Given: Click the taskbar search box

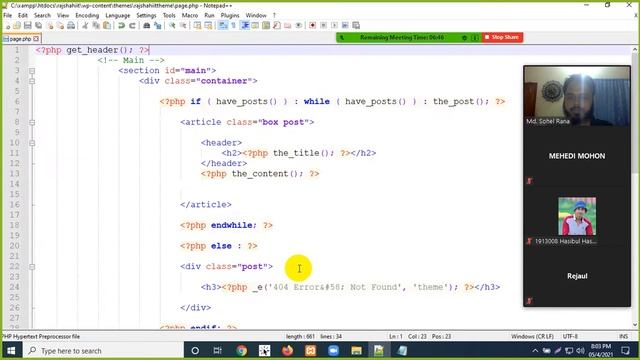Looking at the screenshot, I should click(102, 351).
